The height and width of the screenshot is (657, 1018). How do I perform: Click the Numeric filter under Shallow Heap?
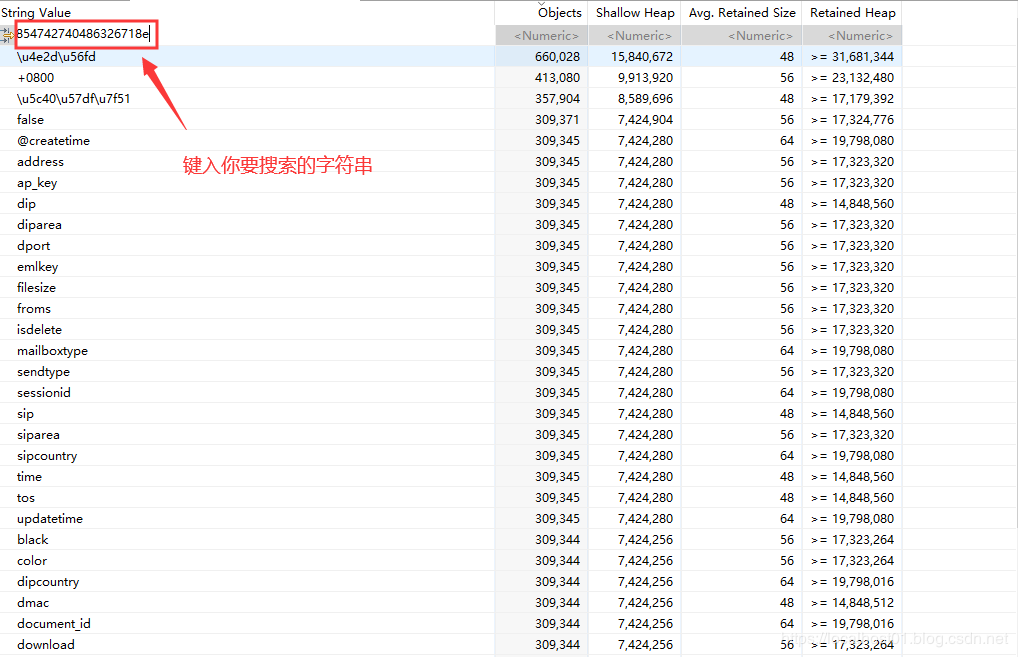point(635,36)
